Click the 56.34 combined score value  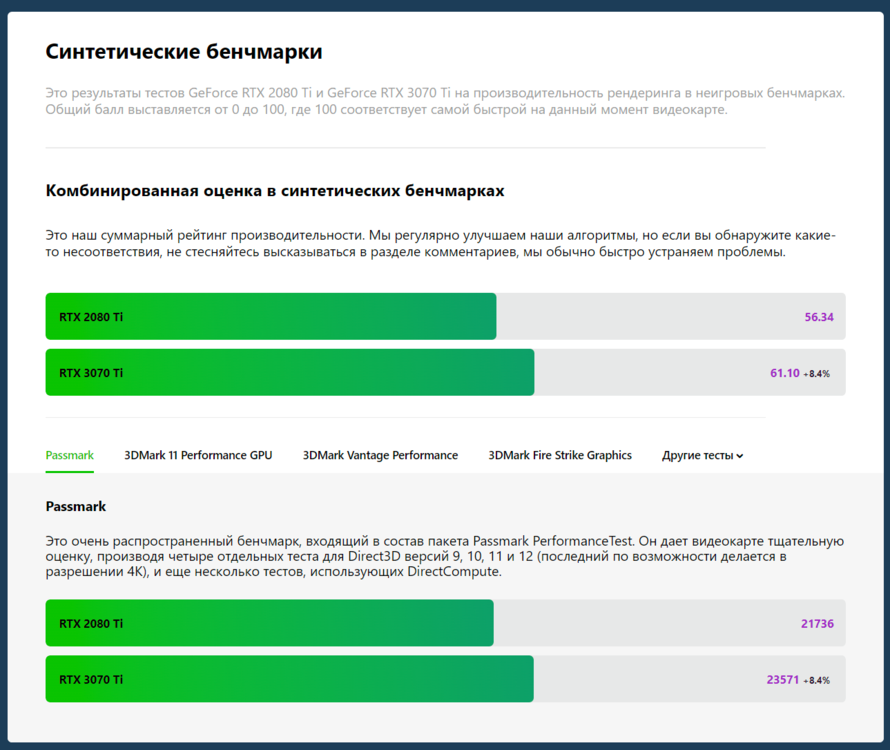click(819, 317)
